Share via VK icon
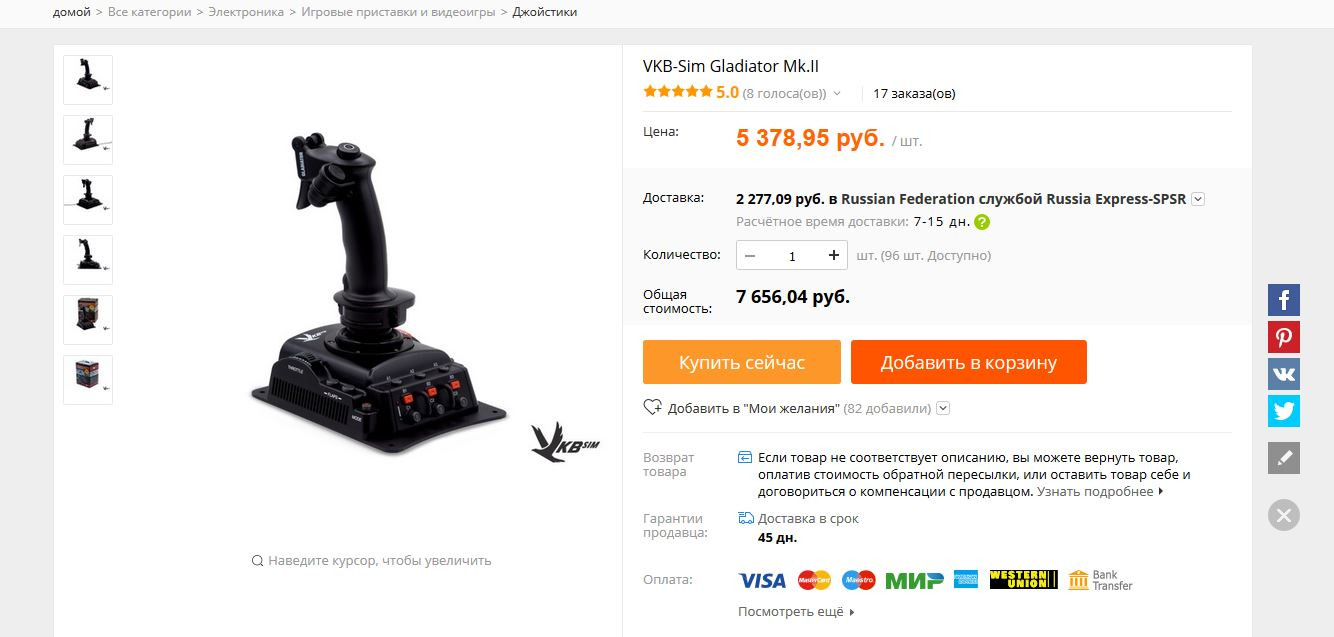The image size is (1334, 637). [x=1284, y=374]
